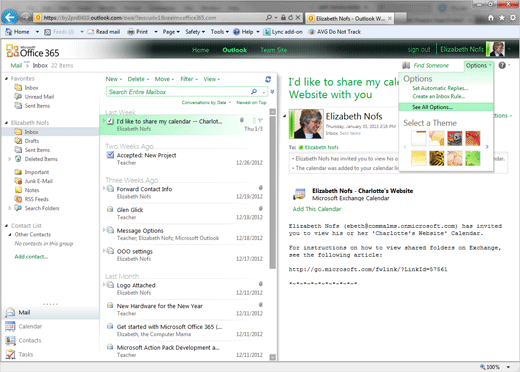The image size is (520, 372).
Task: Open the Junk E-Mail folder
Action: point(38,181)
